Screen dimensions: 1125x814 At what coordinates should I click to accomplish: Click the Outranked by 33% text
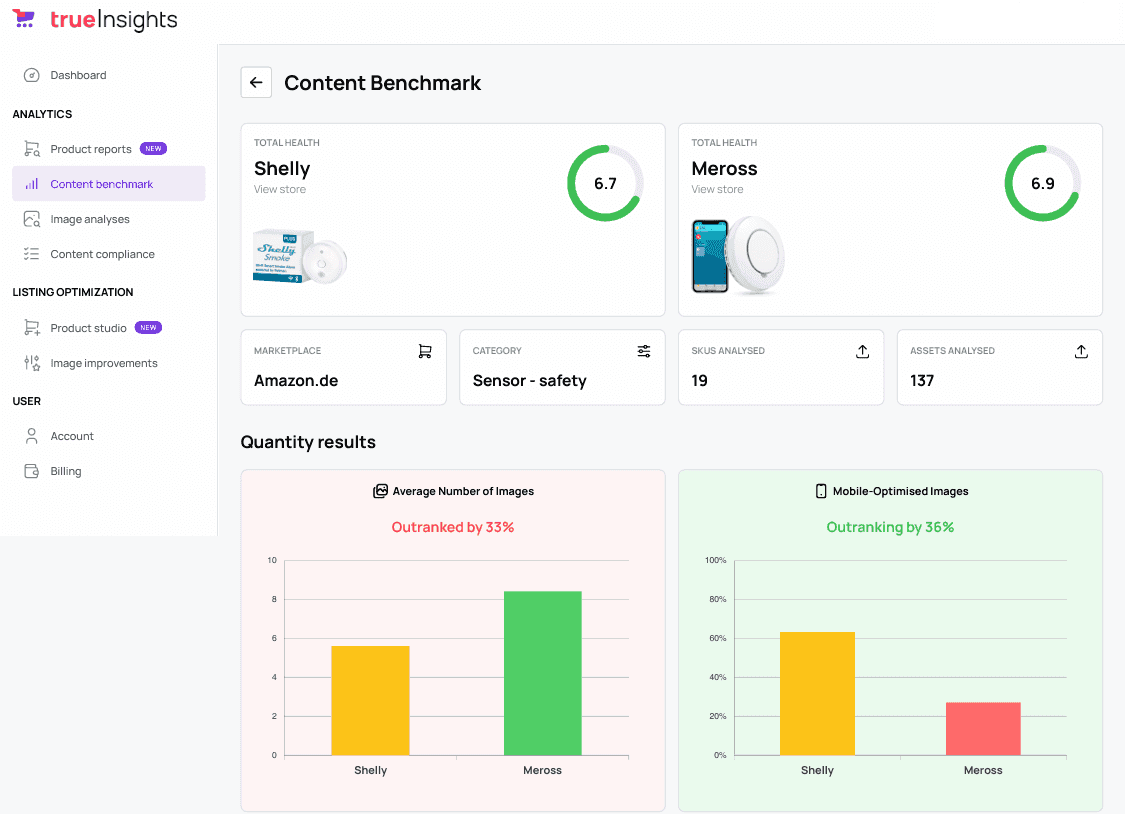point(453,527)
